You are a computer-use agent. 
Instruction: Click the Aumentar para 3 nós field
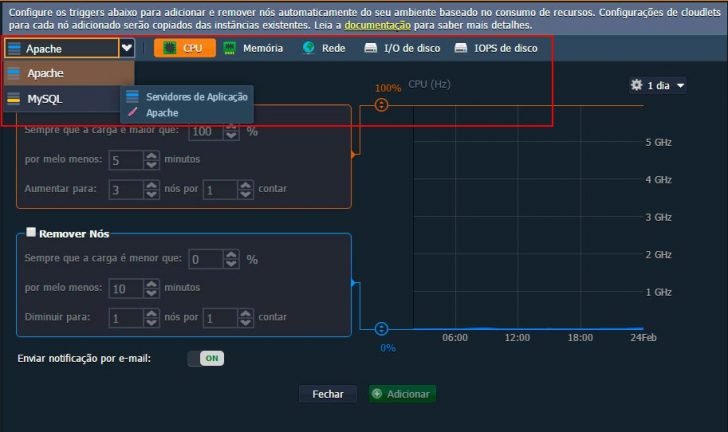[x=126, y=190]
